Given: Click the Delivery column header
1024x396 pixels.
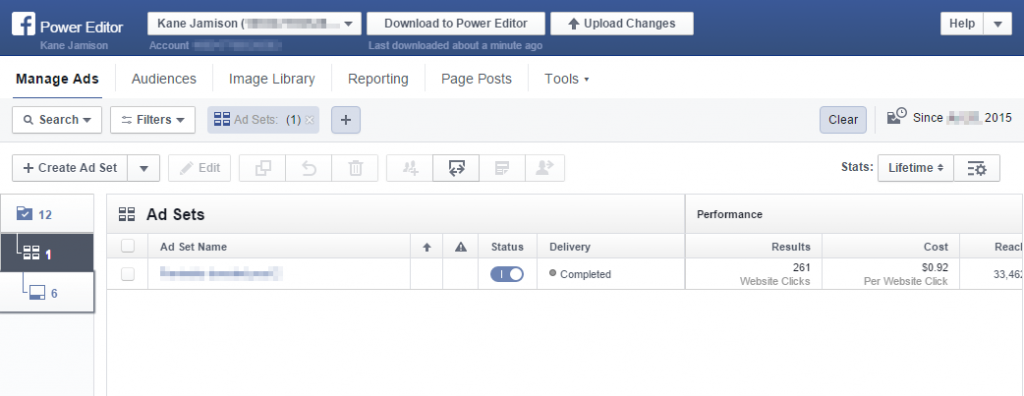Looking at the screenshot, I should pos(569,247).
